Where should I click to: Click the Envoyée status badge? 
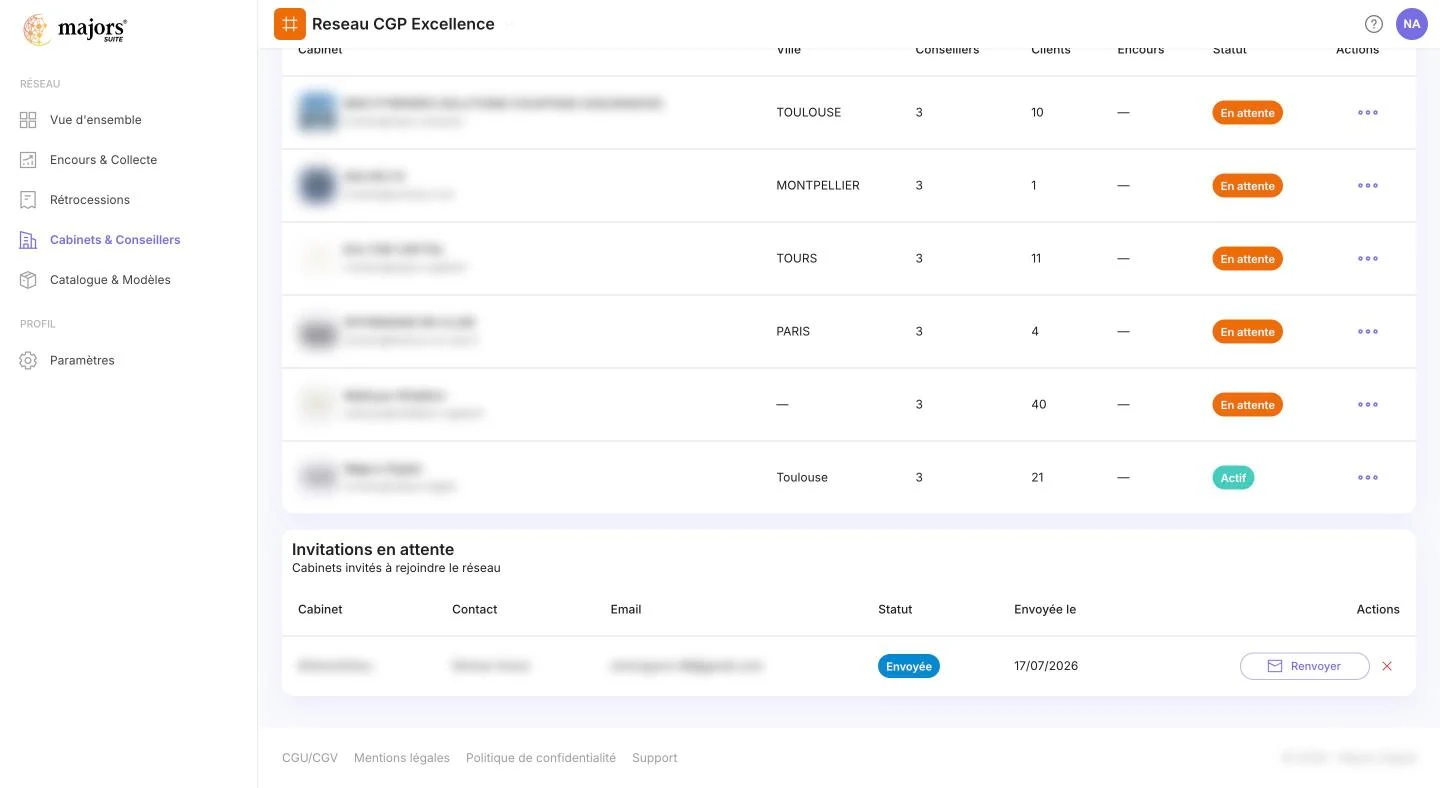pyautogui.click(x=909, y=666)
